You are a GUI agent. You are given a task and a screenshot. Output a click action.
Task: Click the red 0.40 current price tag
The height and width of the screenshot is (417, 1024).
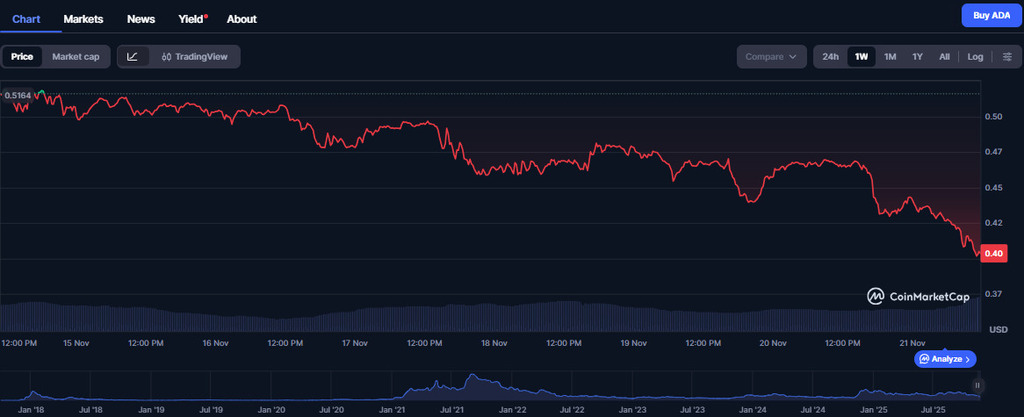pyautogui.click(x=993, y=254)
